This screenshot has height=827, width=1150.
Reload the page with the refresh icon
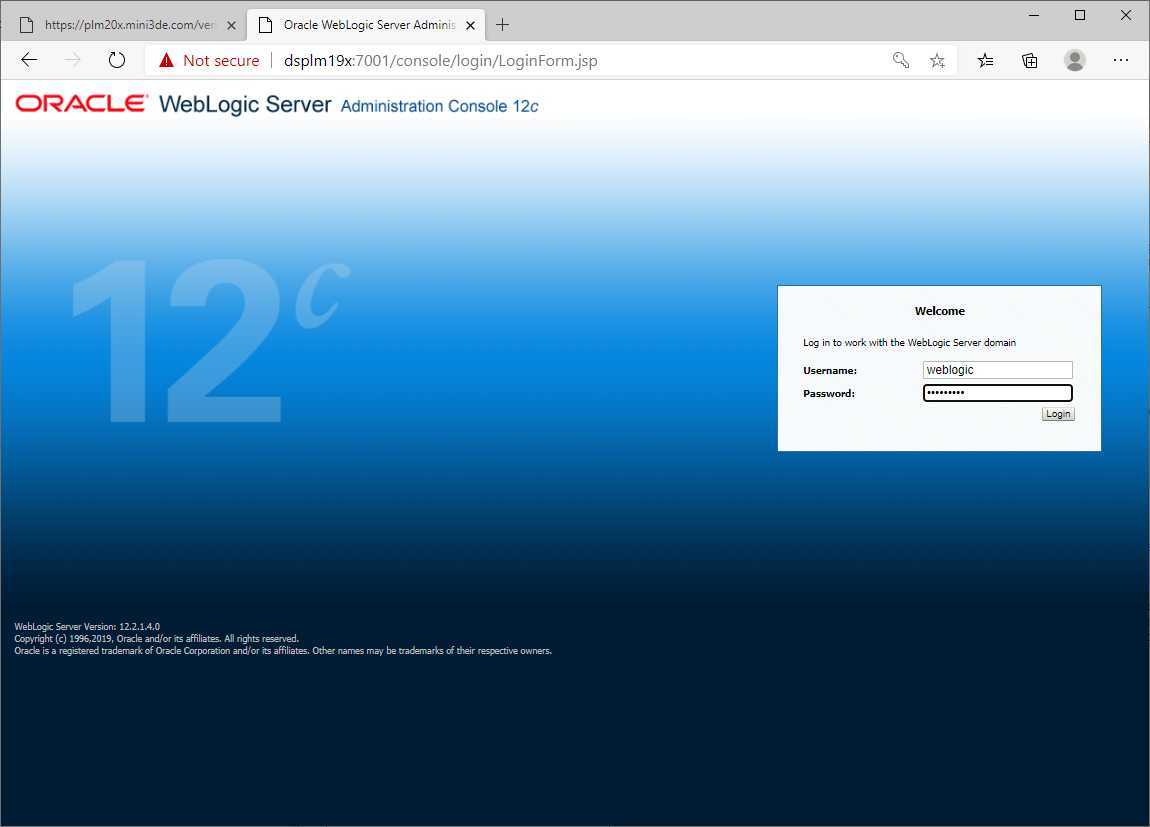pos(117,60)
